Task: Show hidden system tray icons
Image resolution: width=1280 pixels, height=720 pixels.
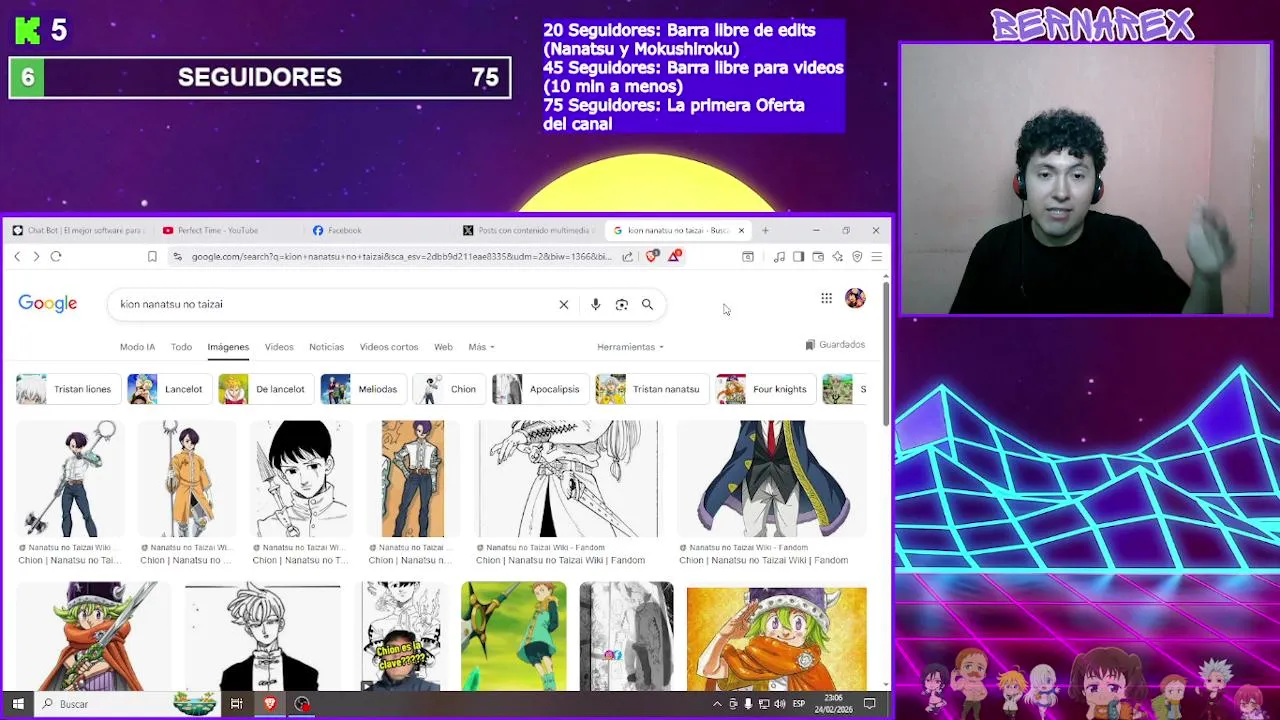Action: tap(716, 704)
